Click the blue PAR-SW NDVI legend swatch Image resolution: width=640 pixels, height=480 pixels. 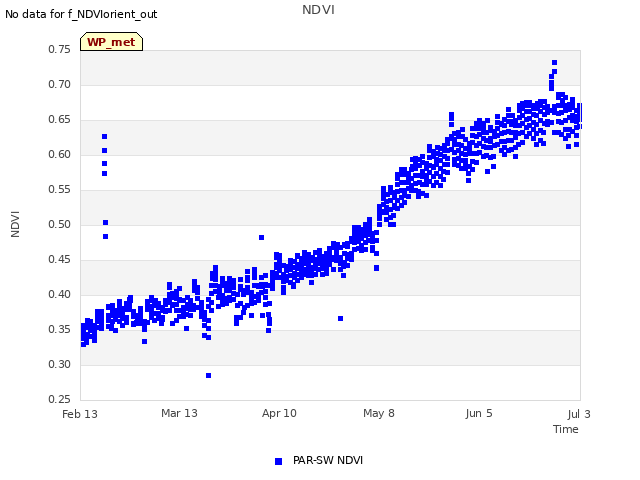[278, 461]
